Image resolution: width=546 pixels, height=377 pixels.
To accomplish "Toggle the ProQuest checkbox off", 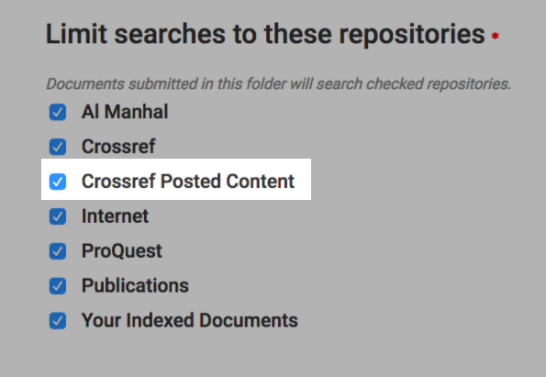I will (58, 251).
